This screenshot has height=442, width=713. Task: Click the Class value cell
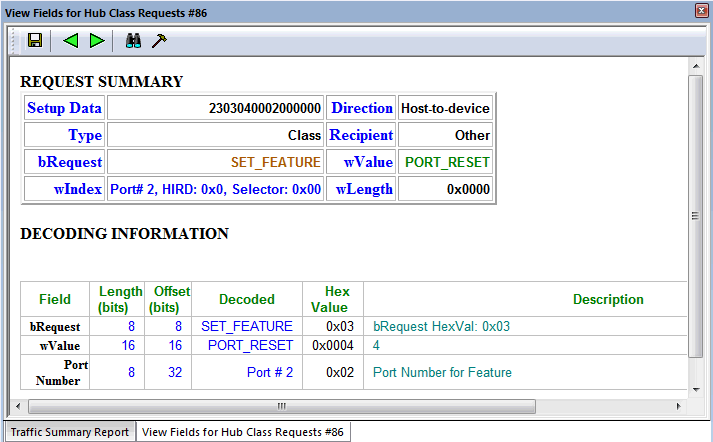pos(215,135)
